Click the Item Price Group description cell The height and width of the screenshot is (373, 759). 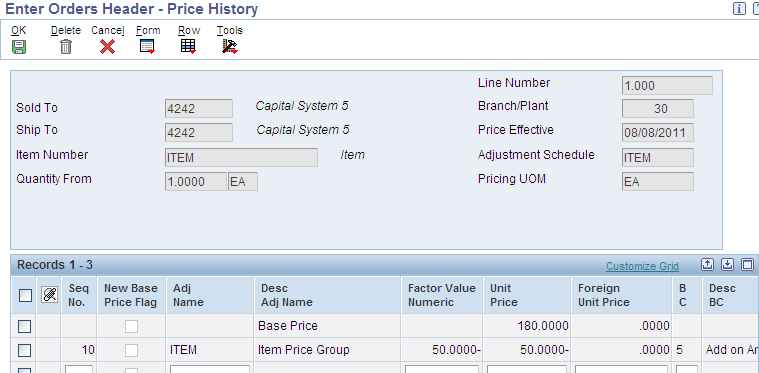327,350
